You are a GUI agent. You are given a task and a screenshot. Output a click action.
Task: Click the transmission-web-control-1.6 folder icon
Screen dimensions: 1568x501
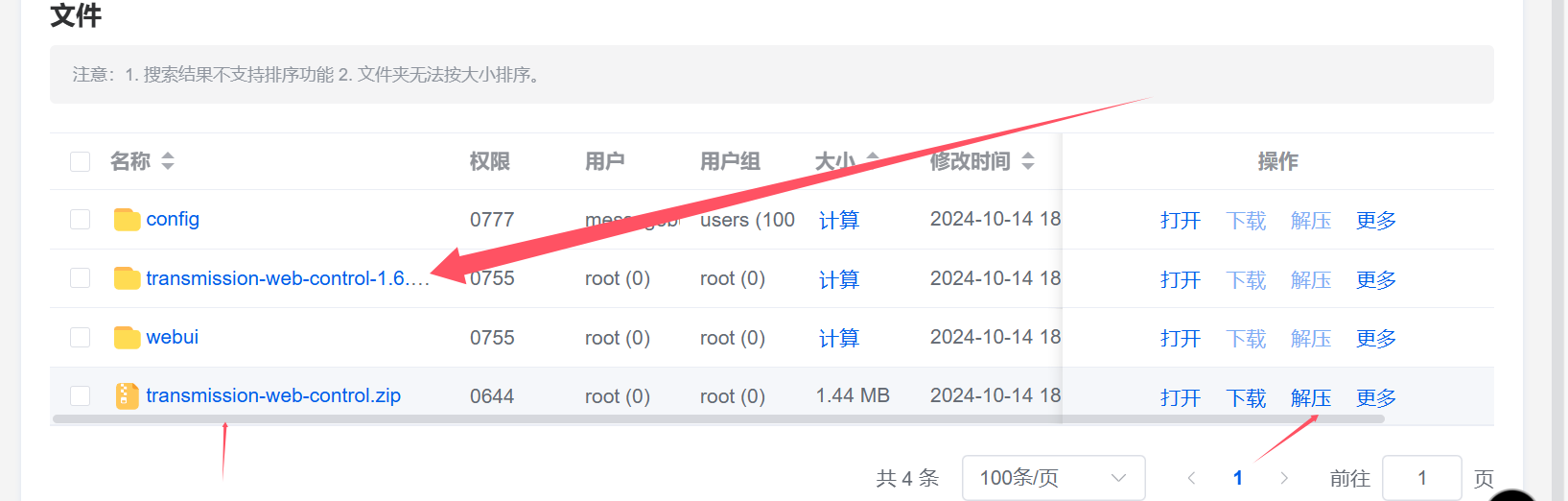(x=127, y=278)
